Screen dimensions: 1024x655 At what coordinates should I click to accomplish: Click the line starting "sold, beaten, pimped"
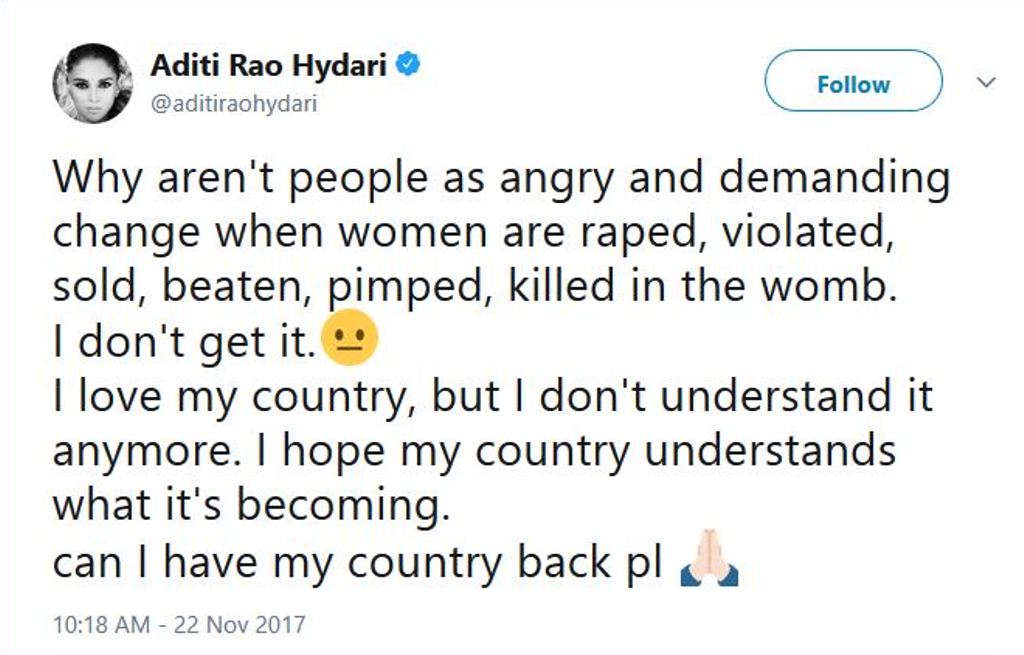(x=470, y=287)
